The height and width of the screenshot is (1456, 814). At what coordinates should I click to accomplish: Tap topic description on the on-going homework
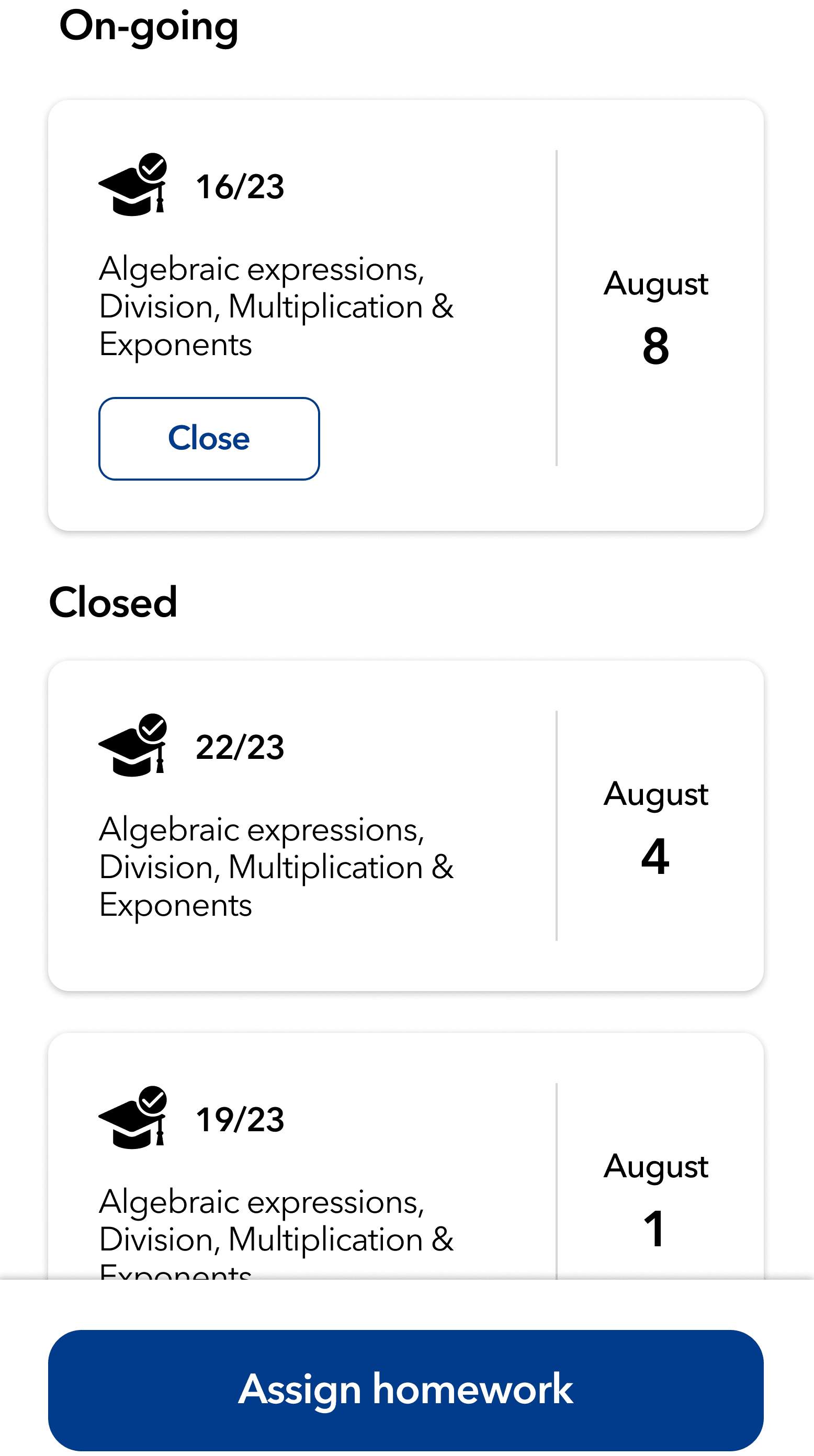tap(276, 306)
